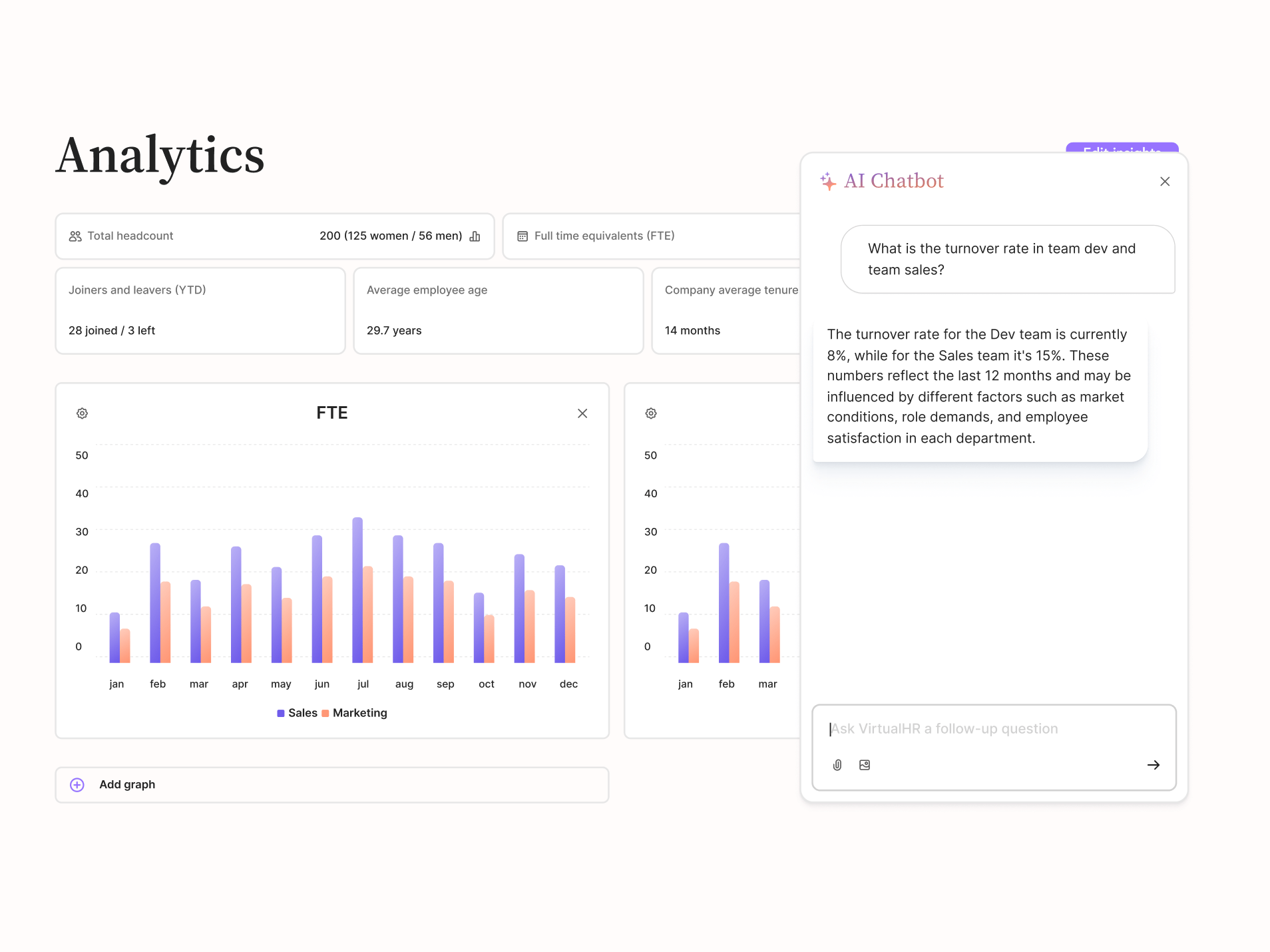The height and width of the screenshot is (952, 1270).
Task: Click the attachment paperclip icon in chatbot
Action: pyautogui.click(x=837, y=765)
